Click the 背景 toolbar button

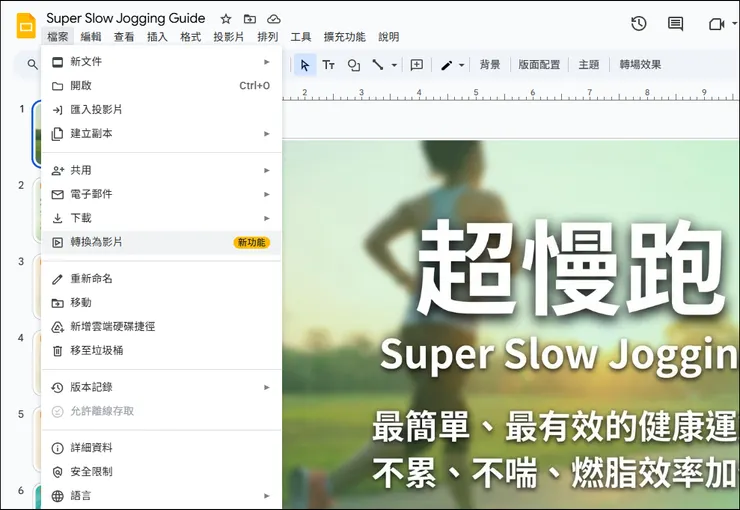tap(489, 65)
